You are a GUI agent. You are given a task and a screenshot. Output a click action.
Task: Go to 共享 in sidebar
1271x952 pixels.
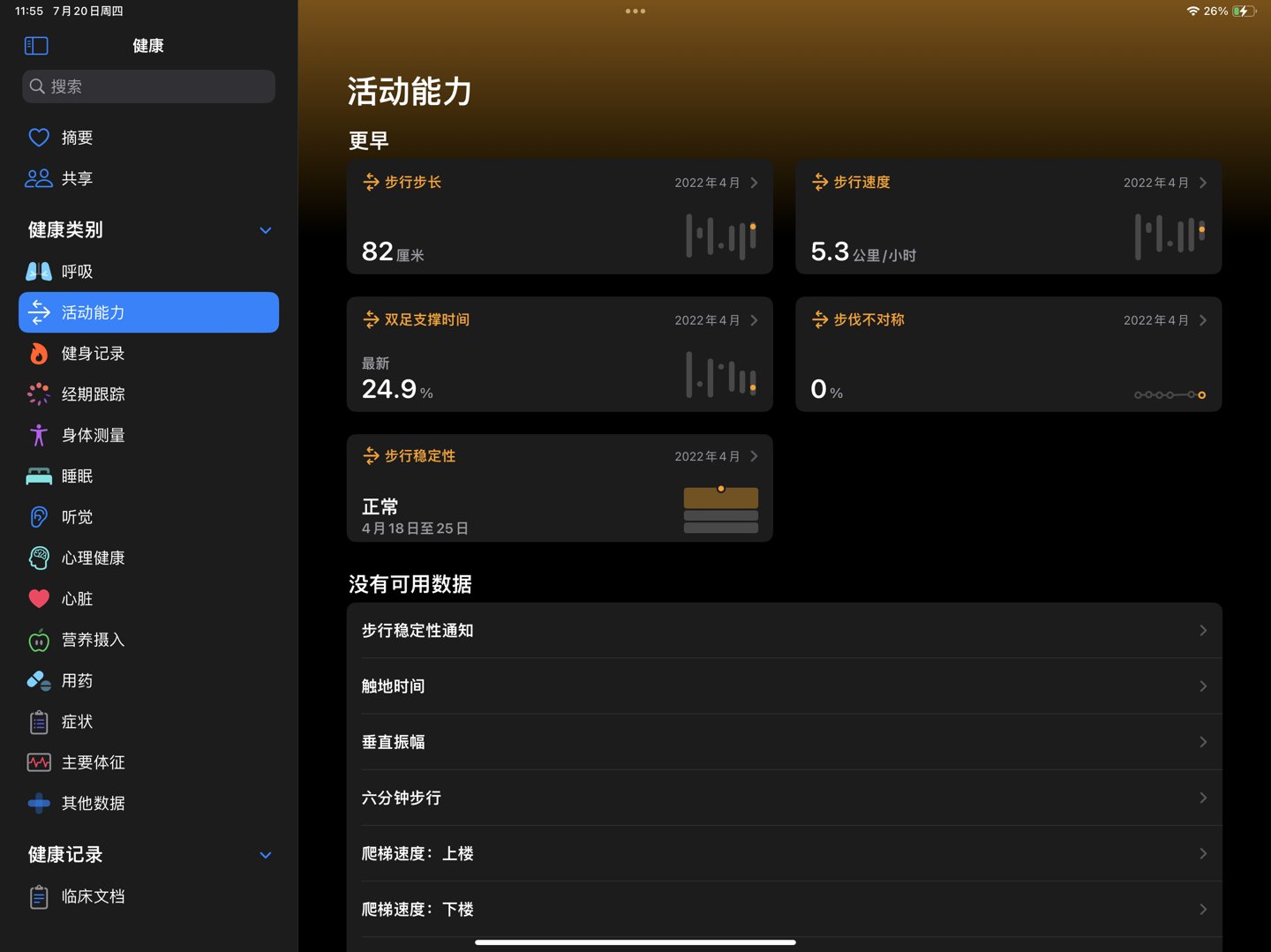pos(148,178)
